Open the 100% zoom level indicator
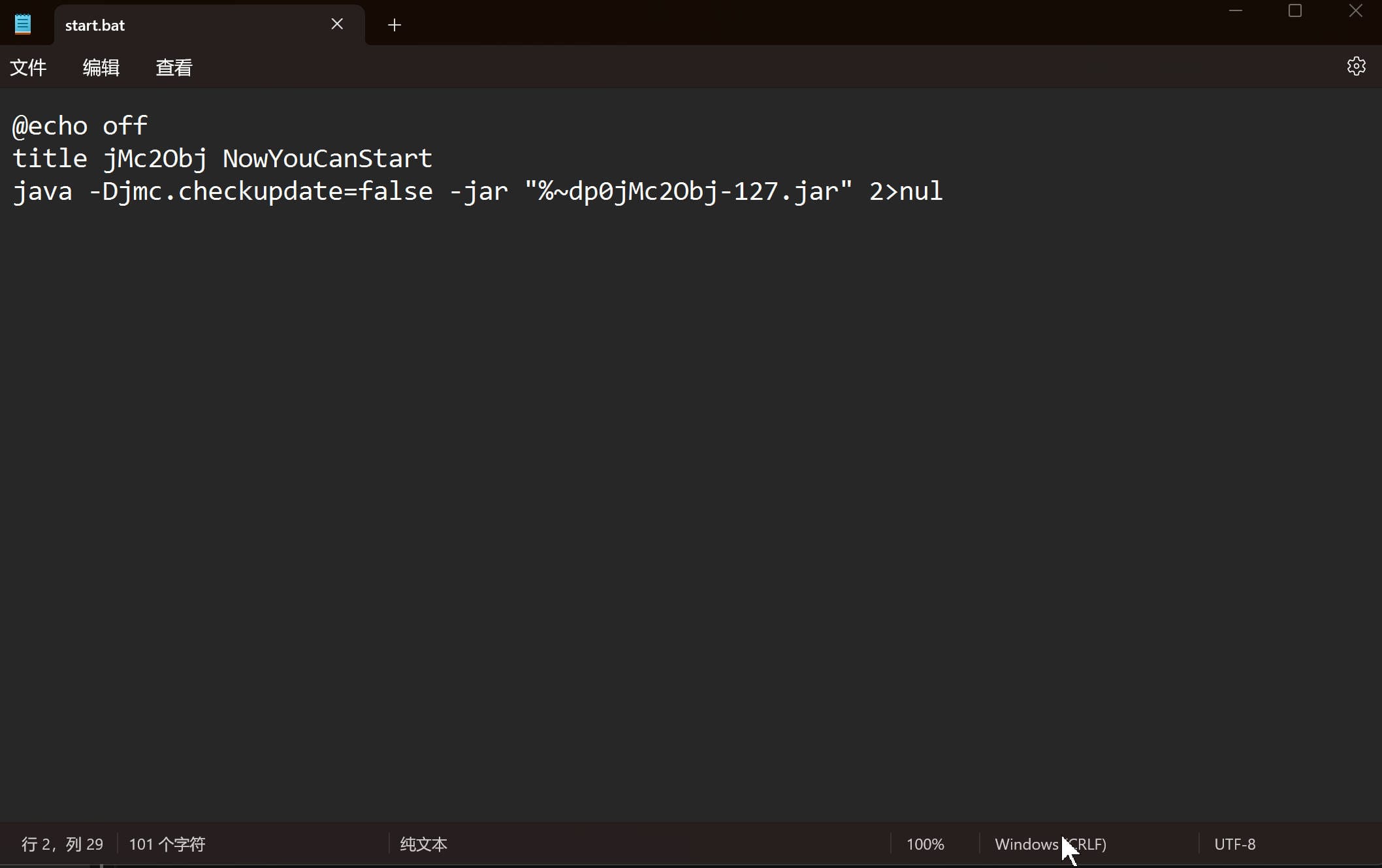The width and height of the screenshot is (1382, 868). (x=925, y=844)
